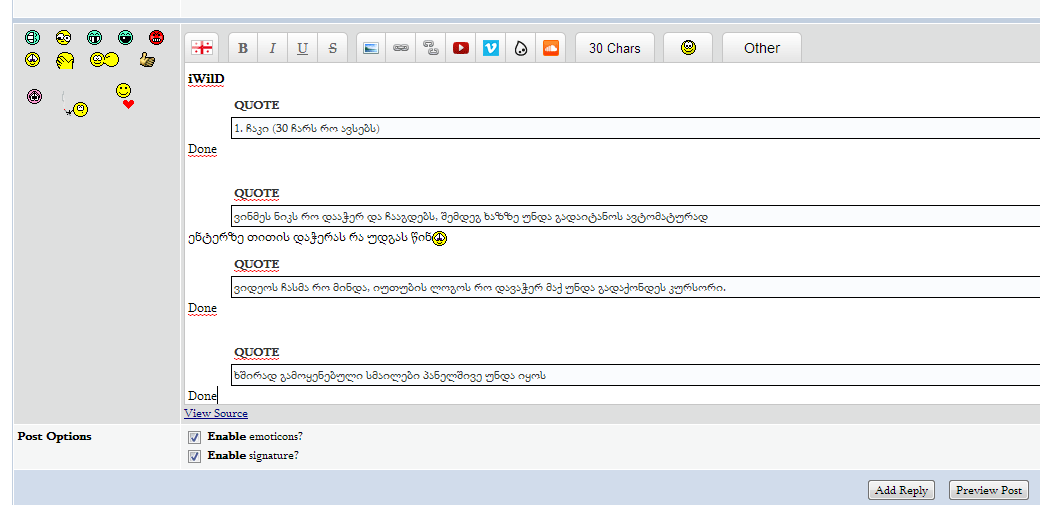This screenshot has width=1040, height=505.
Task: Click the inline emoticon after წინ text
Action: [440, 238]
